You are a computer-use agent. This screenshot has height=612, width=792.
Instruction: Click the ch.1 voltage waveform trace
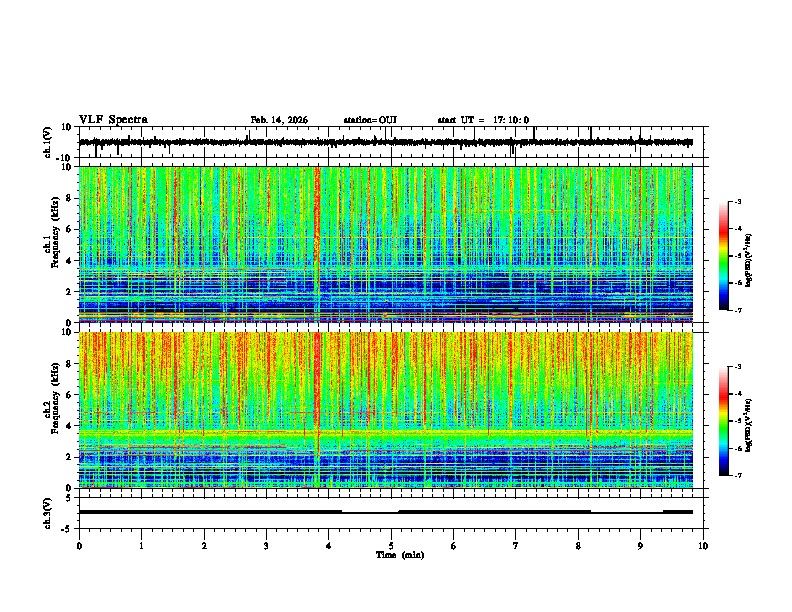pos(385,142)
